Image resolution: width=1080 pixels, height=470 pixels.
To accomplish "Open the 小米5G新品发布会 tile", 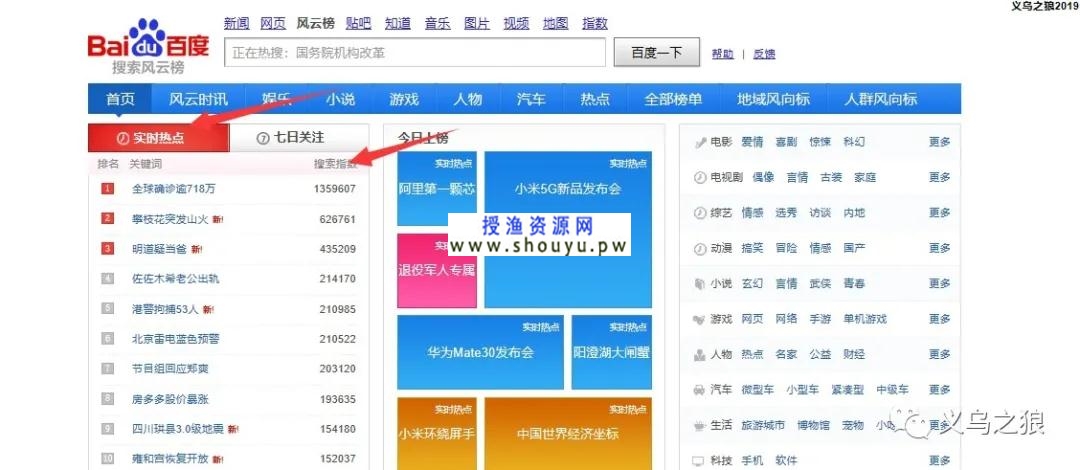I will (568, 229).
